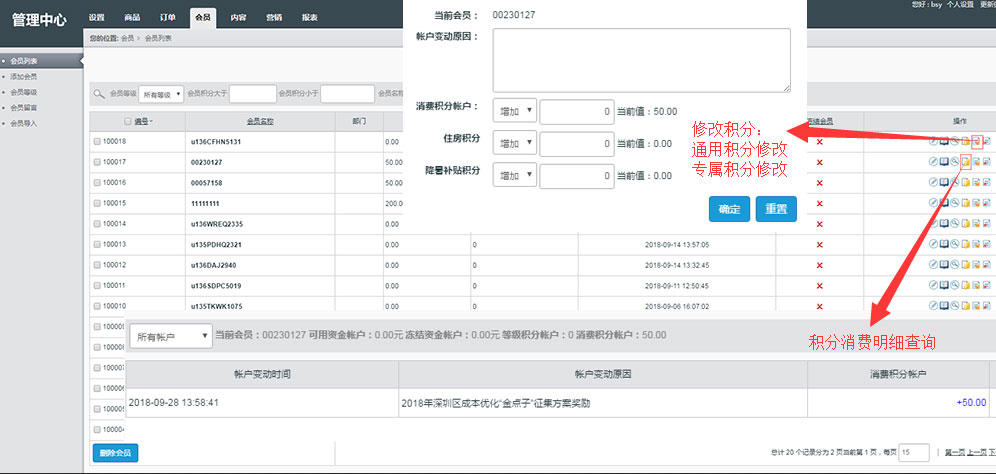Open the adjust-points icon for member 11111111
This screenshot has height=474, width=996.
[x=976, y=203]
